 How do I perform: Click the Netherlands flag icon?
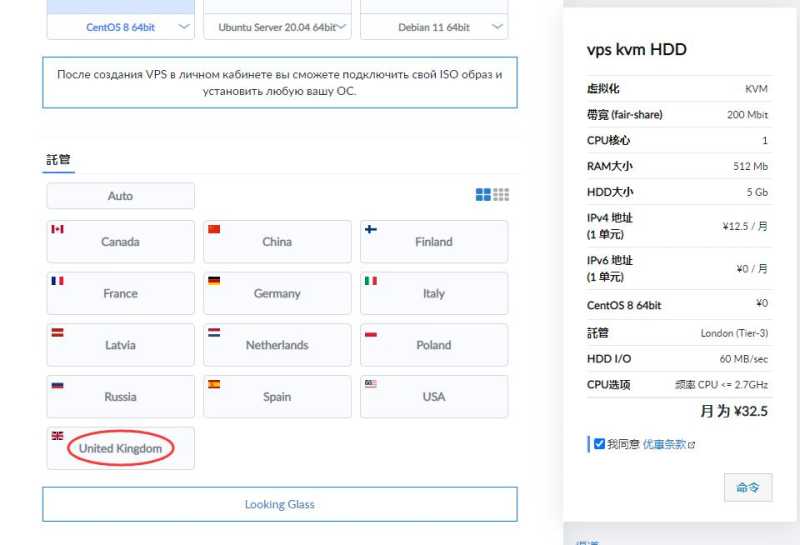coord(214,332)
